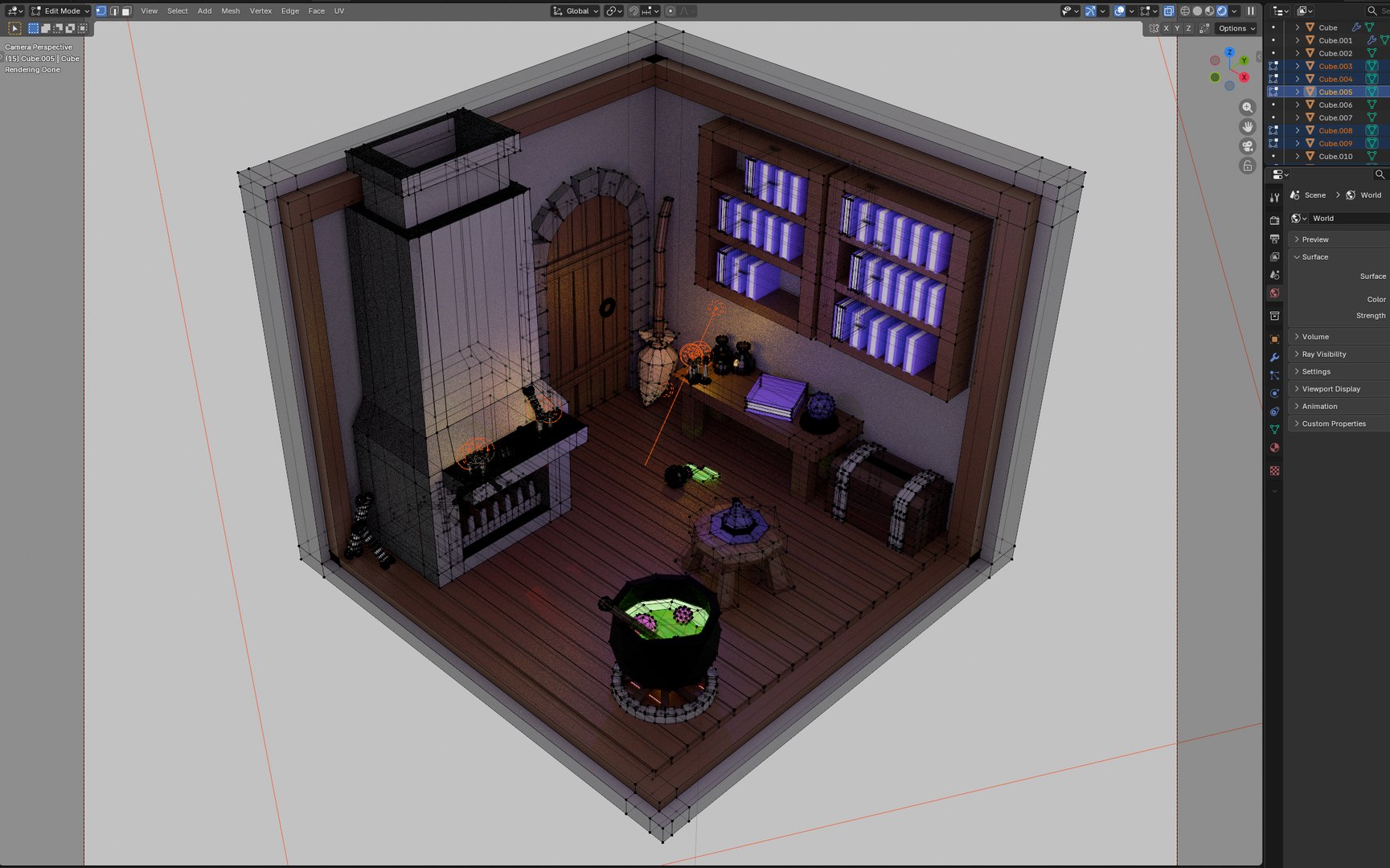Toggle show gizmos button
This screenshot has width=1390, height=868.
pos(1090,11)
